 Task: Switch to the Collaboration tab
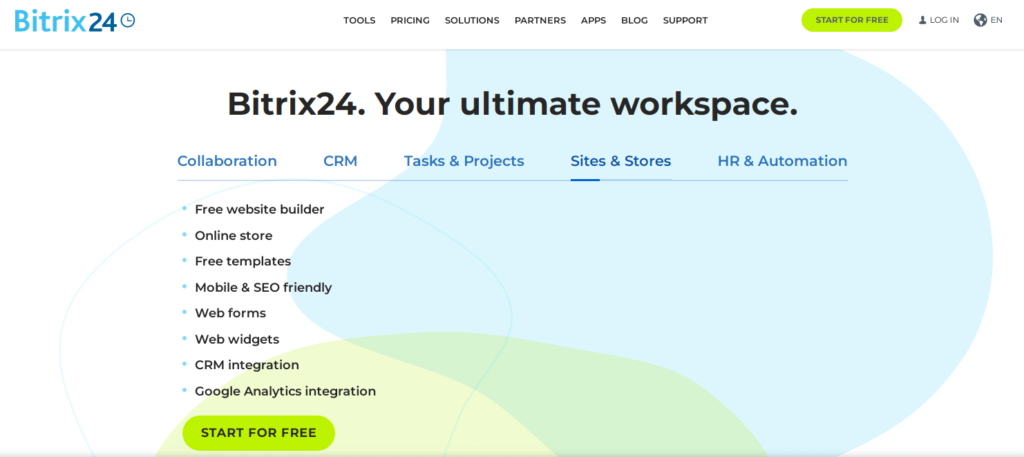pos(227,161)
